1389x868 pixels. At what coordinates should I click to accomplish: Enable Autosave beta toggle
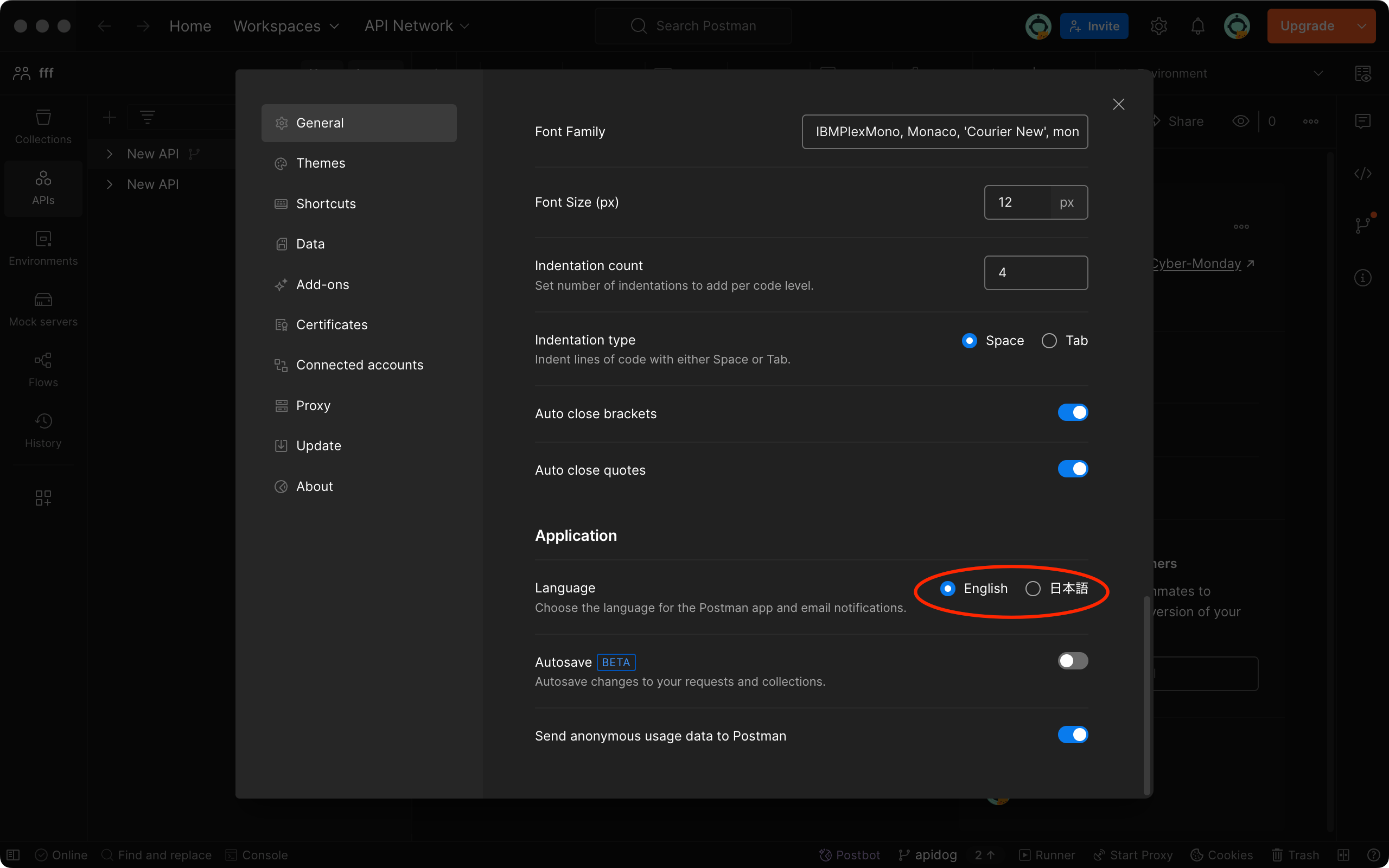[1073, 661]
